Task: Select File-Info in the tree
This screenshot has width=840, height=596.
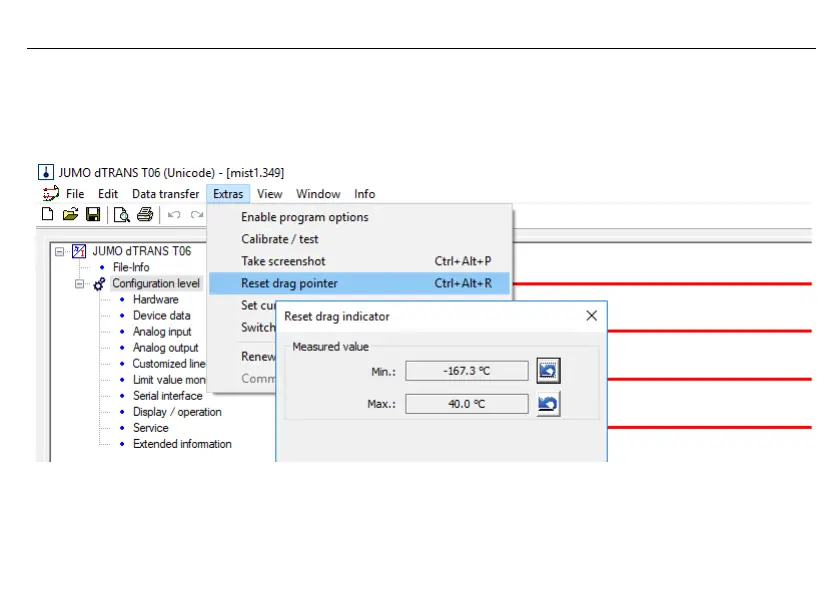Action: (x=131, y=267)
